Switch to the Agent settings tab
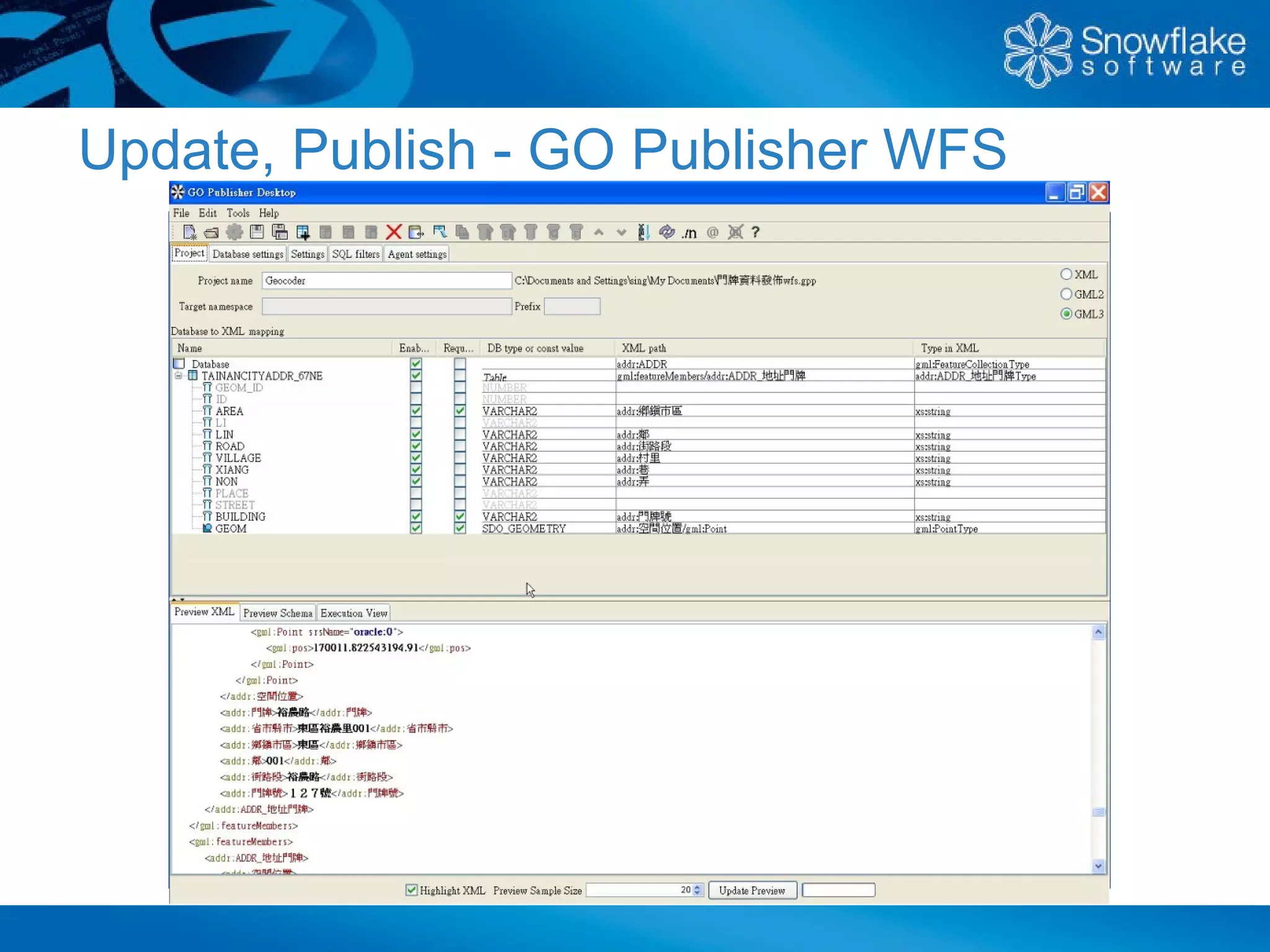Image resolution: width=1270 pixels, height=952 pixels. (x=417, y=254)
